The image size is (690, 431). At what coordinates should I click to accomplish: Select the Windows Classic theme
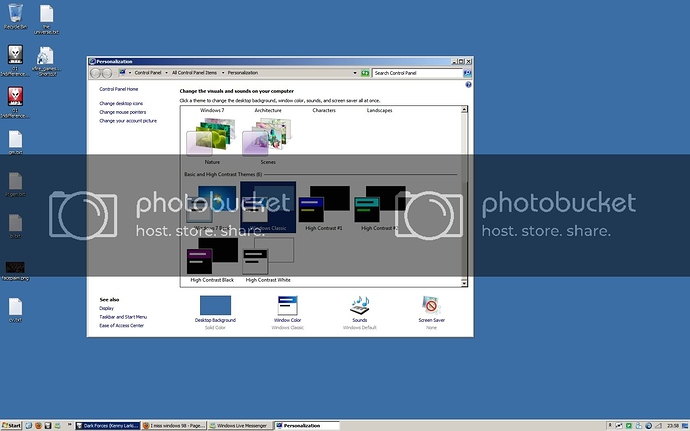(x=268, y=207)
